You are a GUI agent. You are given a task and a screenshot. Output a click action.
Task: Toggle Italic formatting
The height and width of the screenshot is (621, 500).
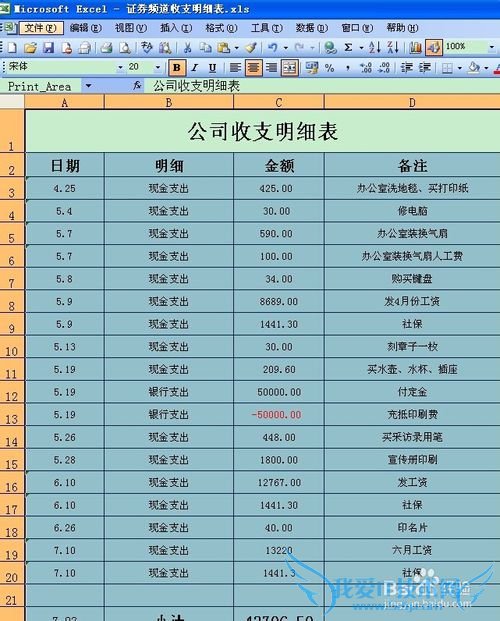[x=195, y=68]
